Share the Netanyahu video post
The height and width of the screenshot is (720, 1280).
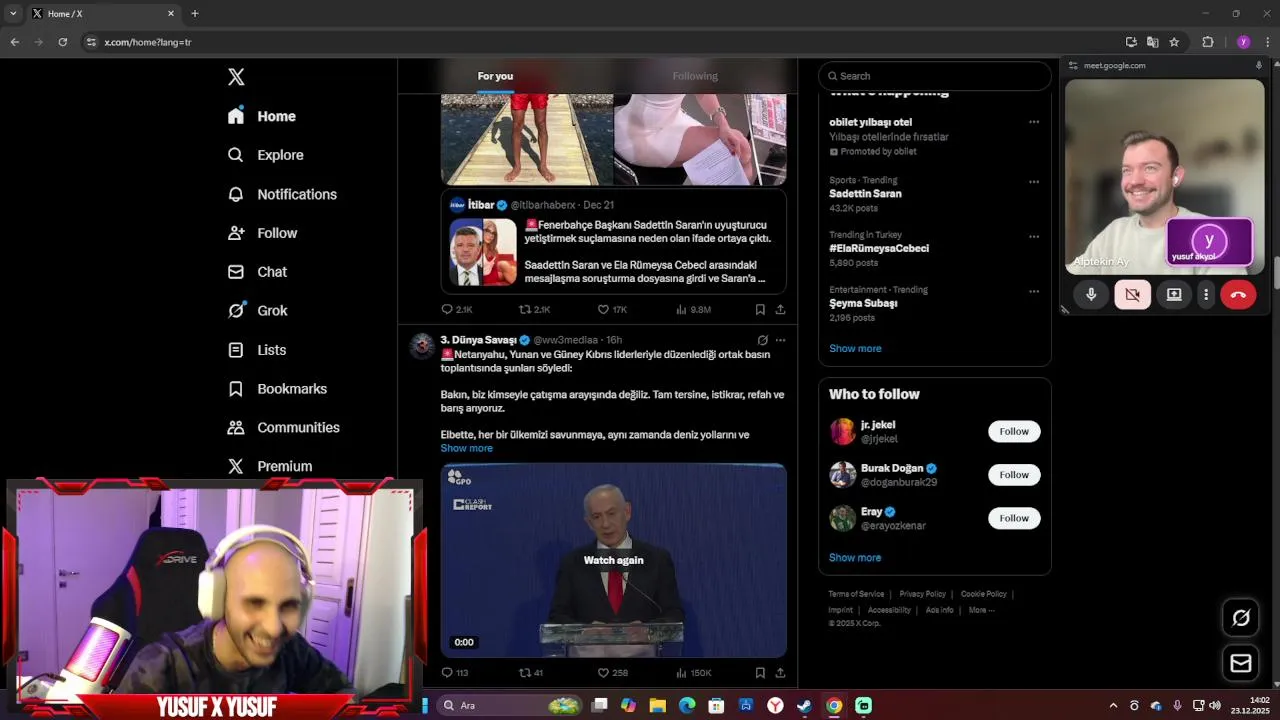tap(780, 673)
